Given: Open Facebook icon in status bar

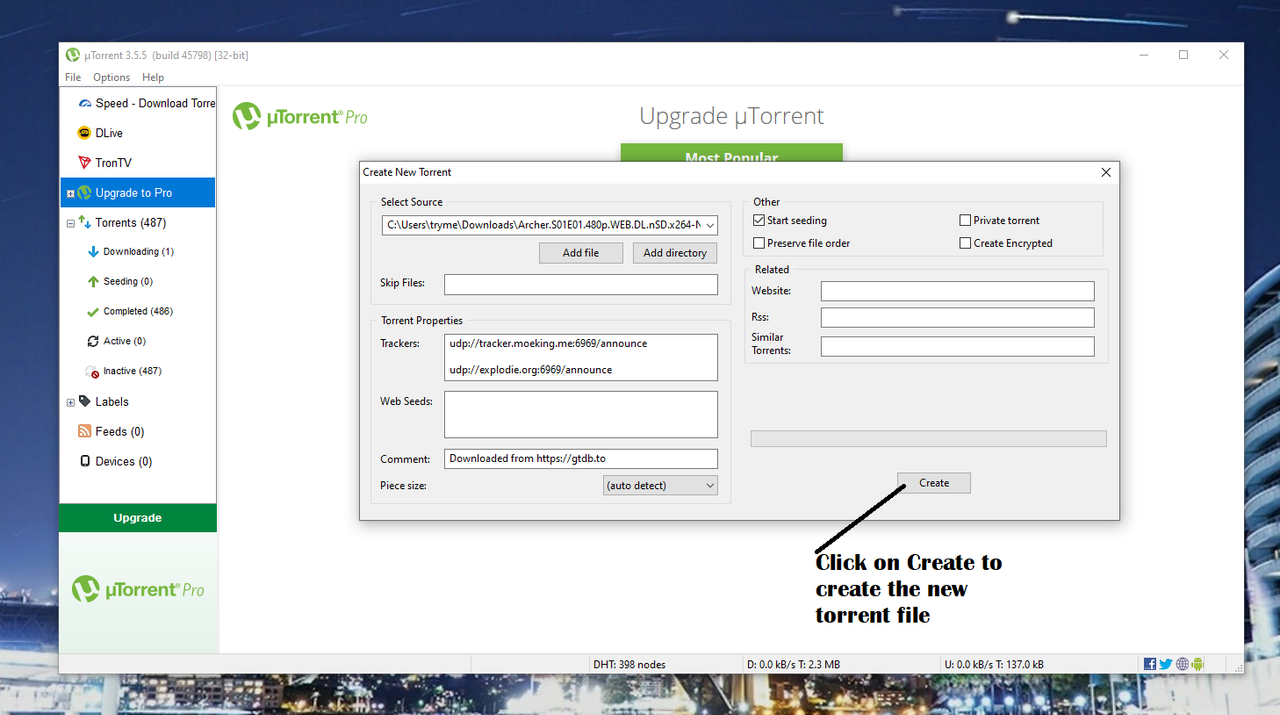Looking at the screenshot, I should coord(1150,664).
